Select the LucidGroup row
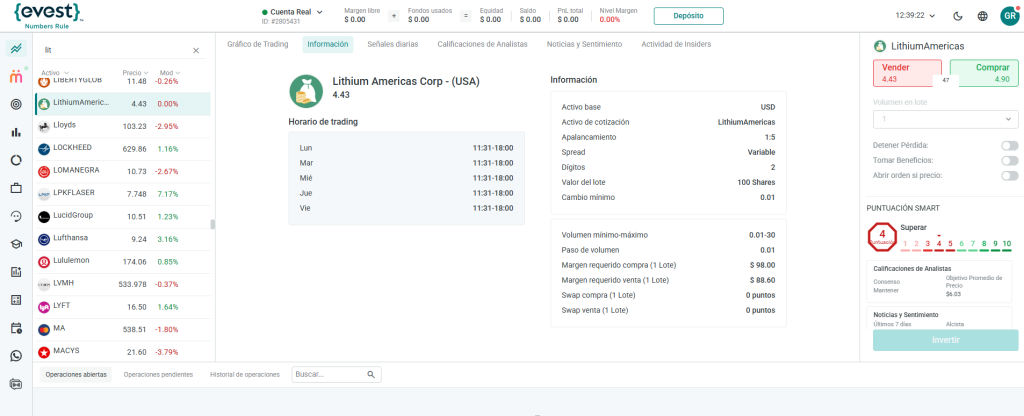This screenshot has height=416, width=1024. pos(123,216)
